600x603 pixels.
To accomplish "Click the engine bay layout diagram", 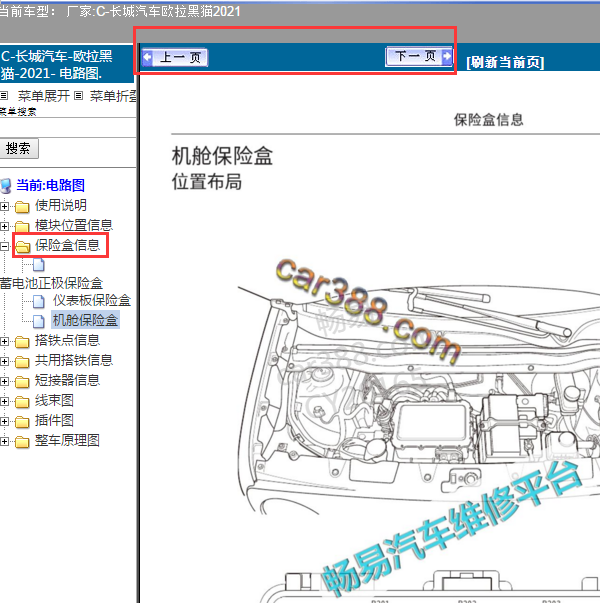I will point(418,400).
